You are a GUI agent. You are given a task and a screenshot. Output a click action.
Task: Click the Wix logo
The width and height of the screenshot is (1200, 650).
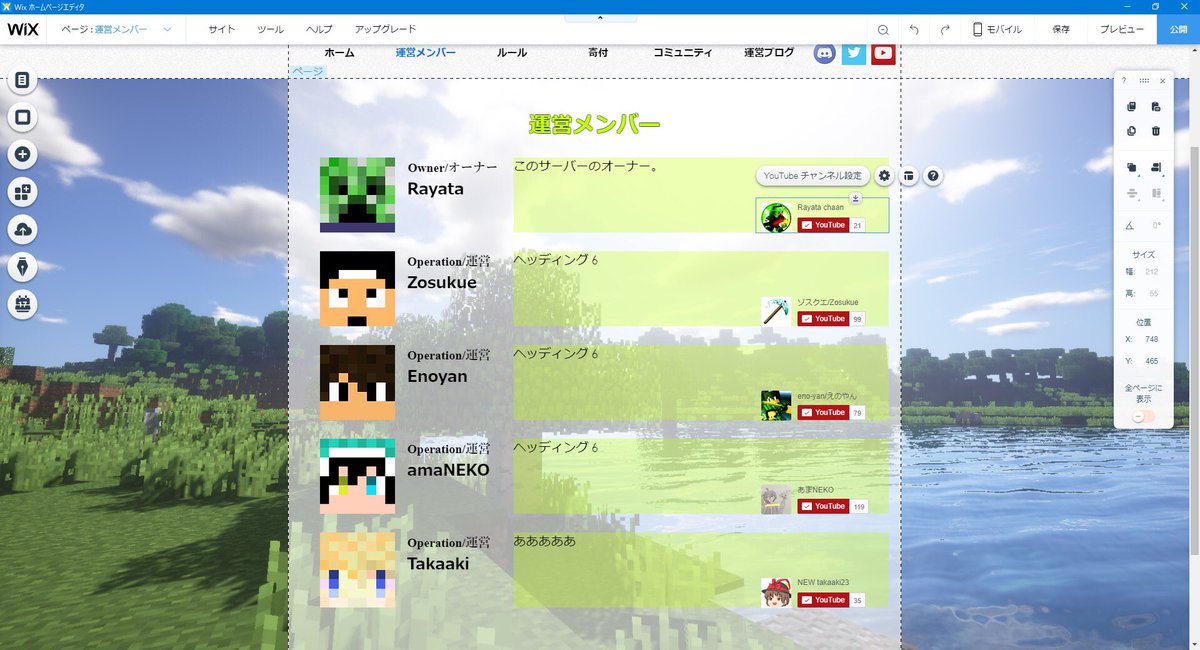point(22,29)
